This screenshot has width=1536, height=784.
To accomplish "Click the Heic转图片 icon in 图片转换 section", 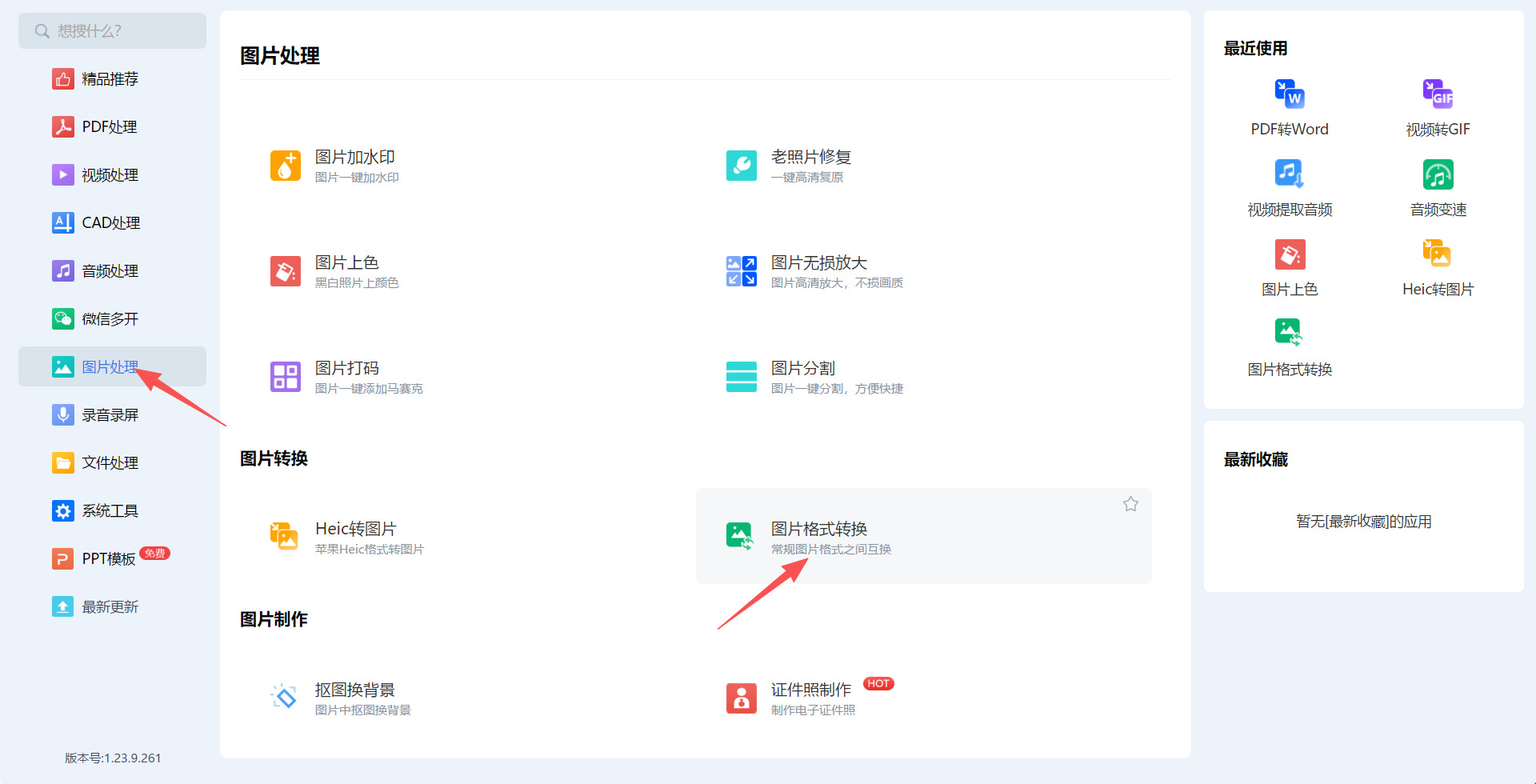I will point(284,537).
